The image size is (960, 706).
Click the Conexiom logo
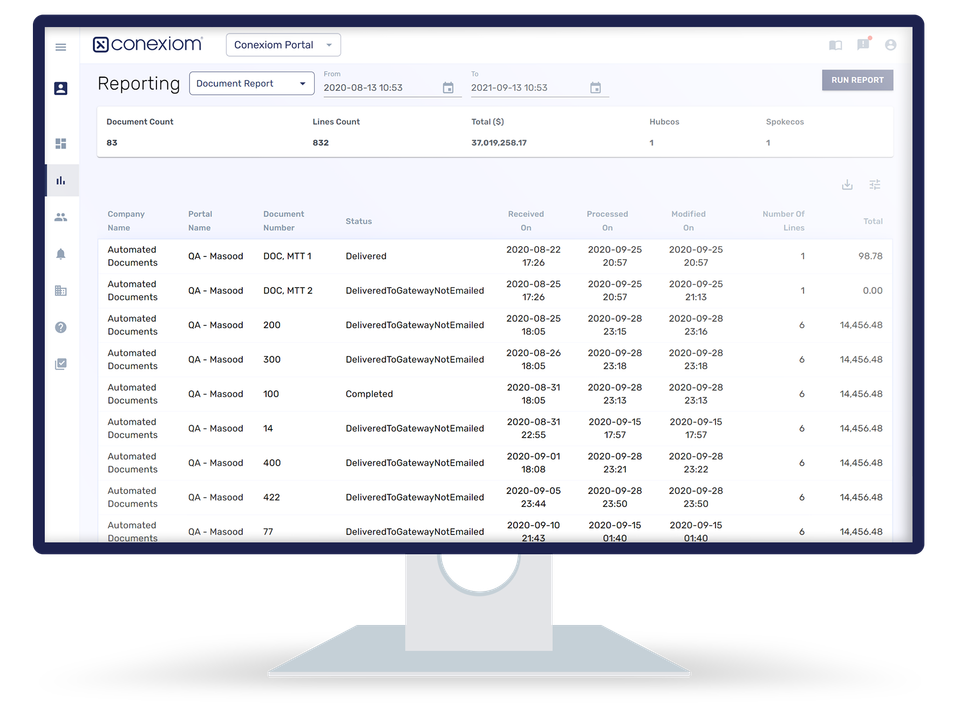pyautogui.click(x=148, y=44)
